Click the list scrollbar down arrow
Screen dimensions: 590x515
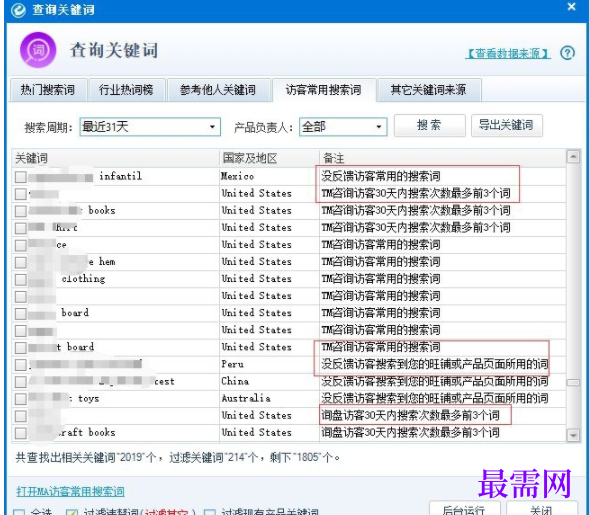tap(573, 435)
